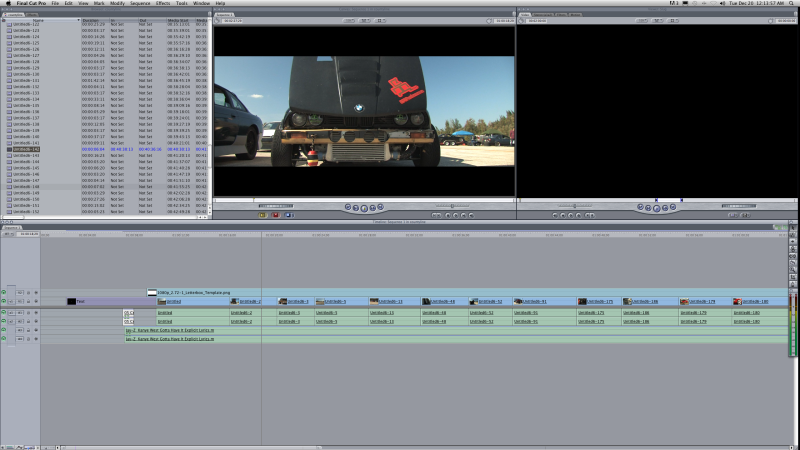Screen dimensions: 800x450
Task: Go to next edit in the Canvas
Action: pos(380,207)
